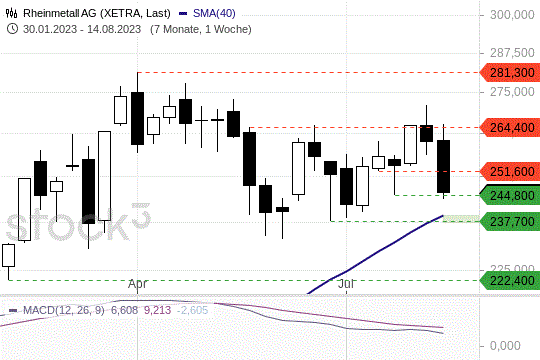
Task: Select the red 251,600 price level tag
Action: [510, 172]
